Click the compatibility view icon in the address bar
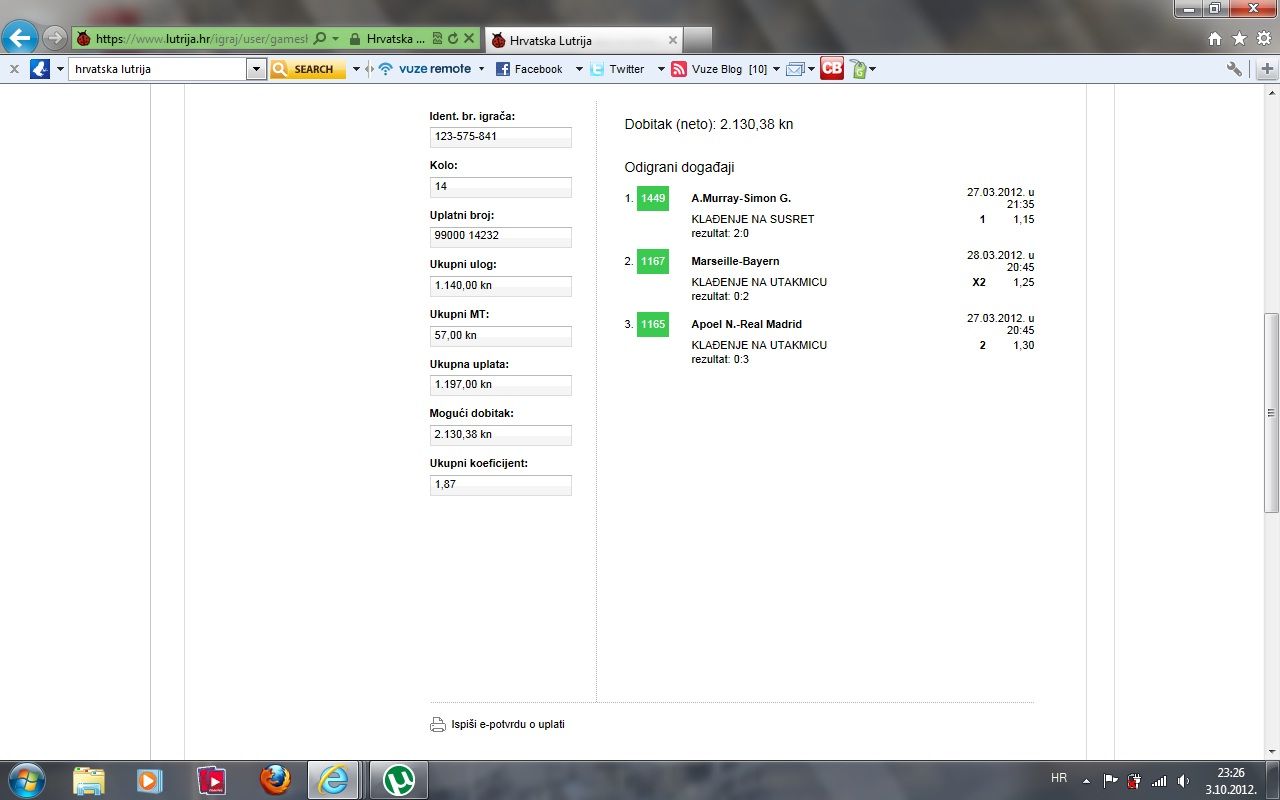The width and height of the screenshot is (1280, 800). pos(437,39)
